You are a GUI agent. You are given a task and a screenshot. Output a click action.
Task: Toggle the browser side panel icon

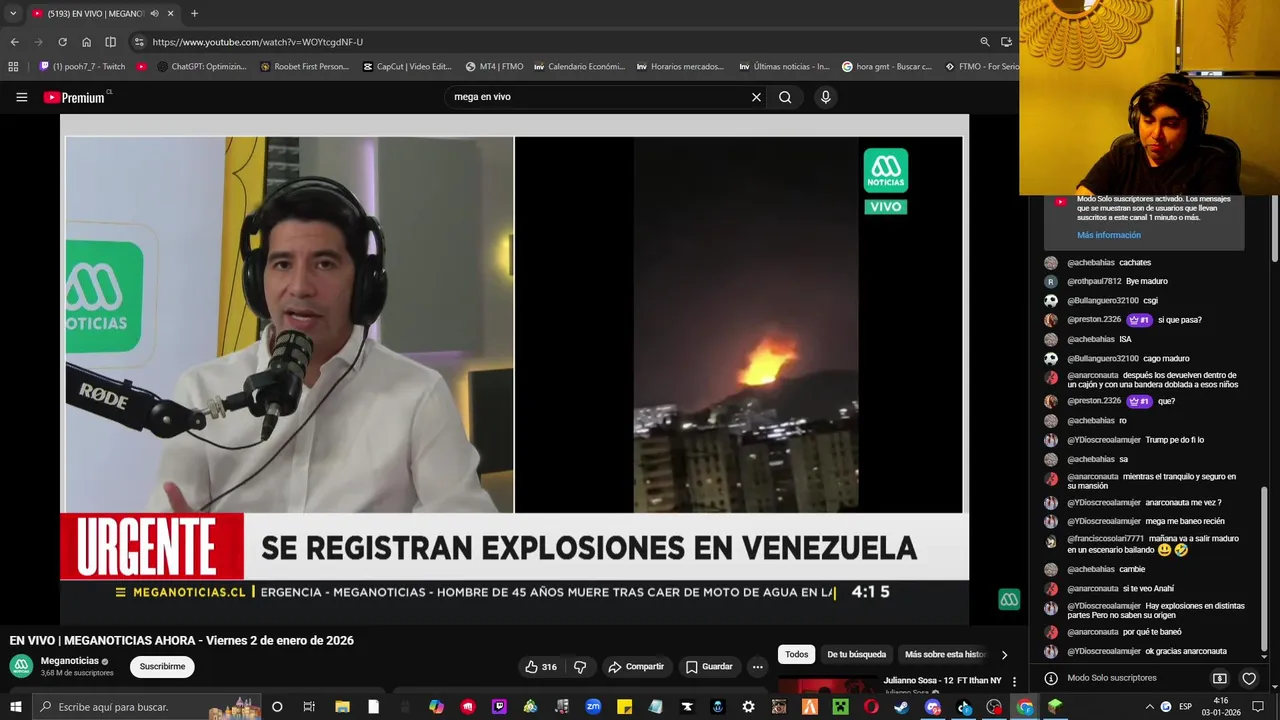111,42
